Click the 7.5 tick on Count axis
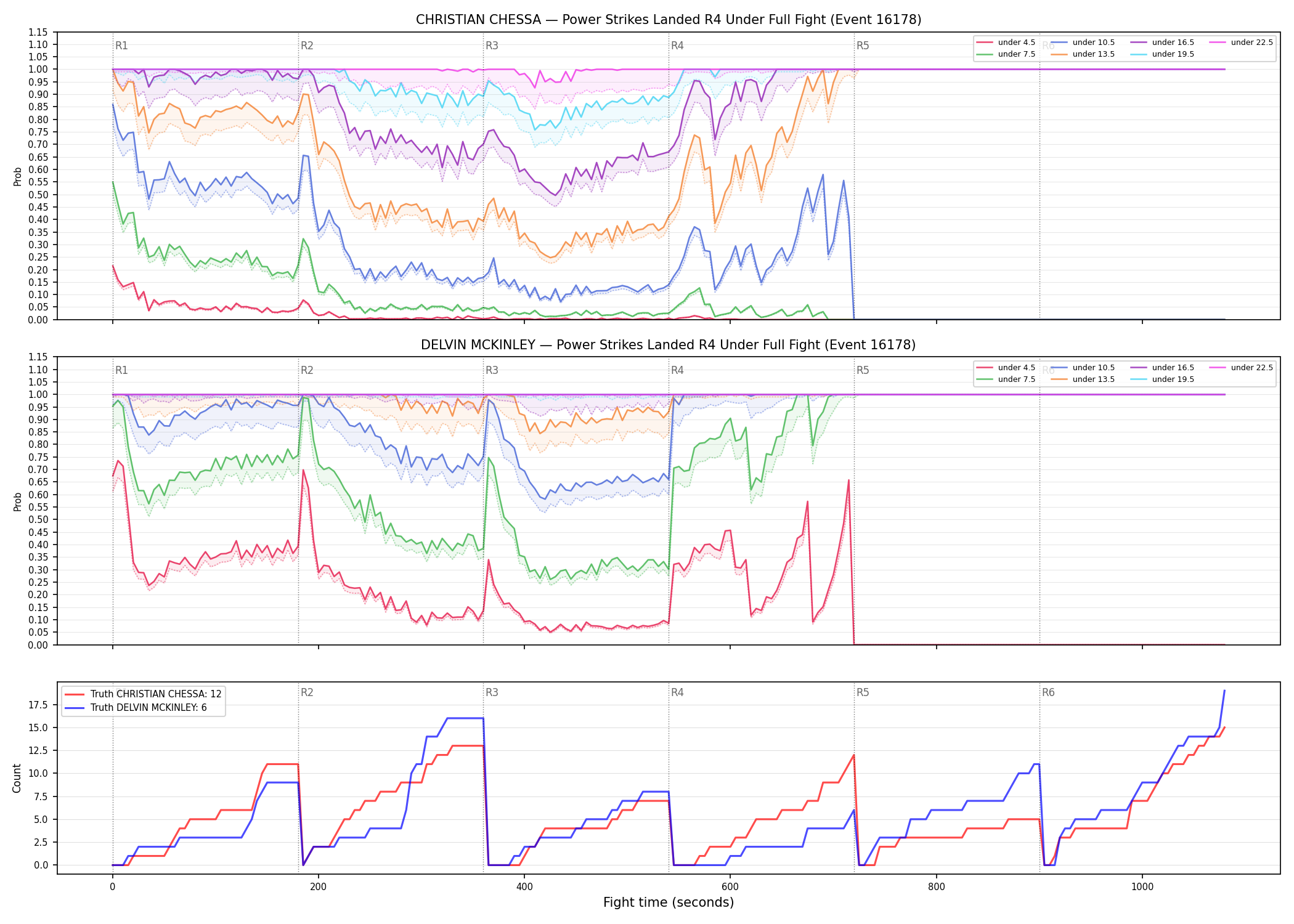Image resolution: width=1294 pixels, height=924 pixels. (41, 796)
